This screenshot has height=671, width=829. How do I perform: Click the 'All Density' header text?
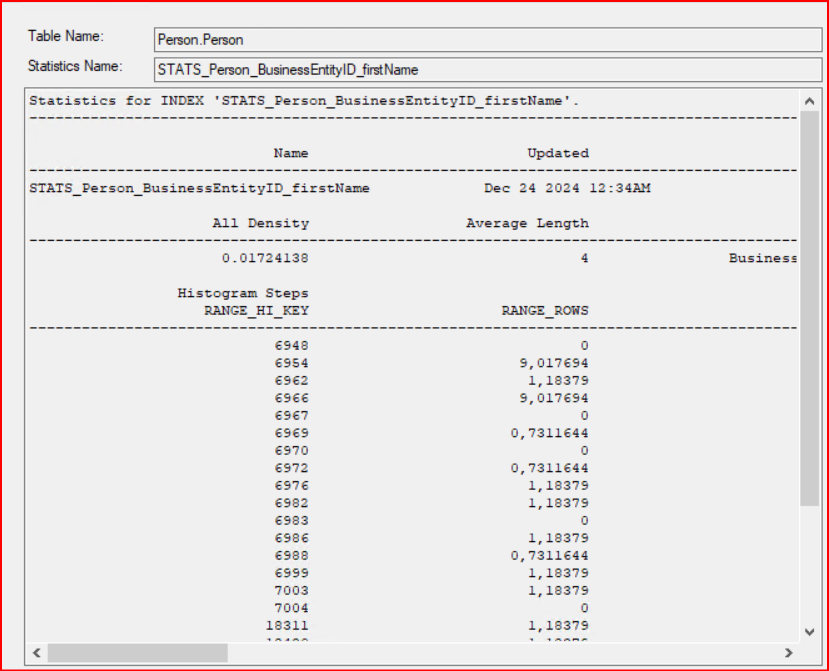260,223
